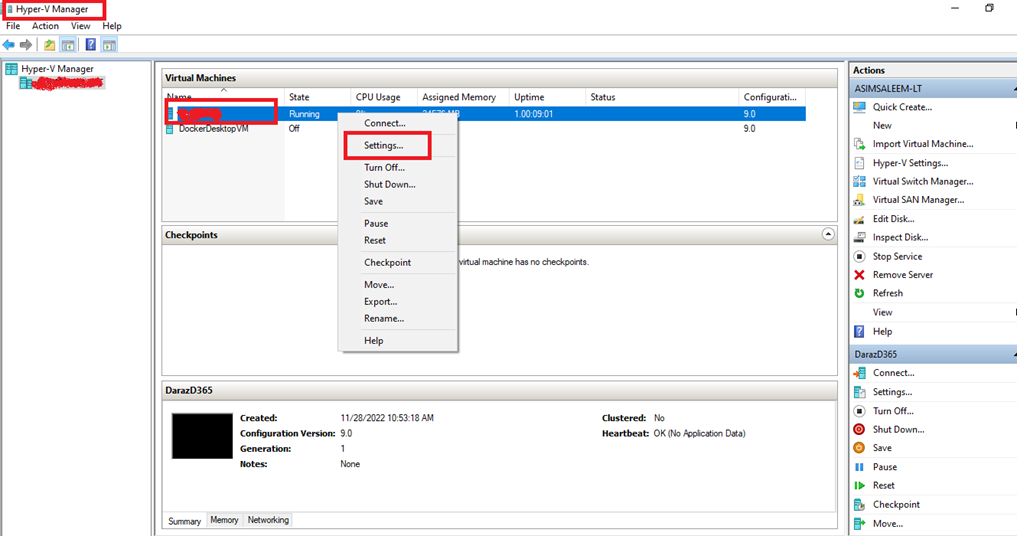Collapse the ASIMSALEEM-LT actions section header
Screen dimensions: 1017x536
[x=1014, y=88]
